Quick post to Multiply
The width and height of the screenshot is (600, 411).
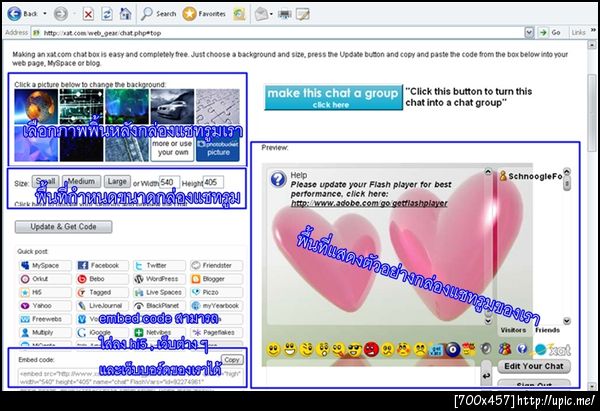(x=45, y=332)
